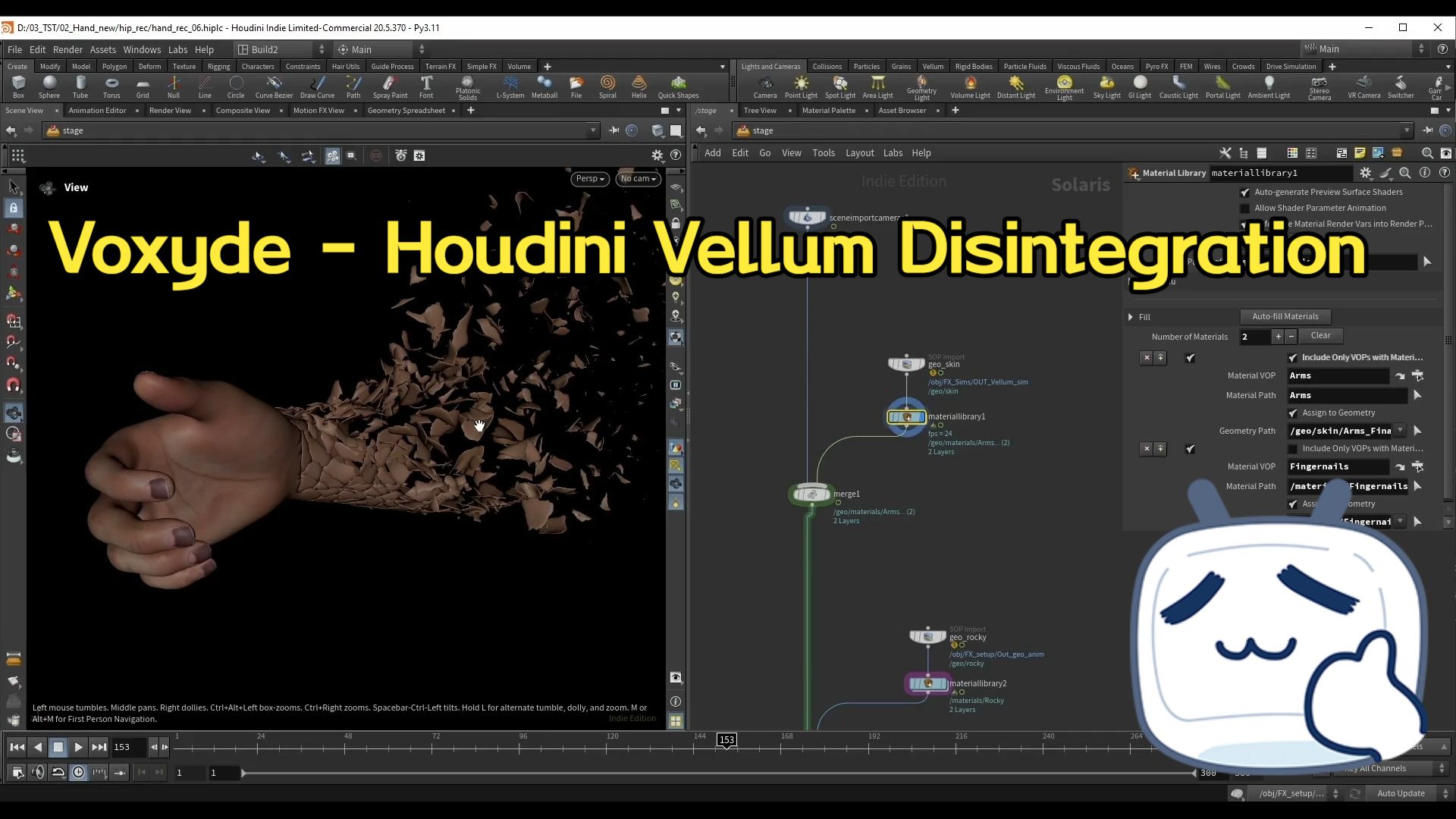Open the Persp viewport menu

(590, 179)
